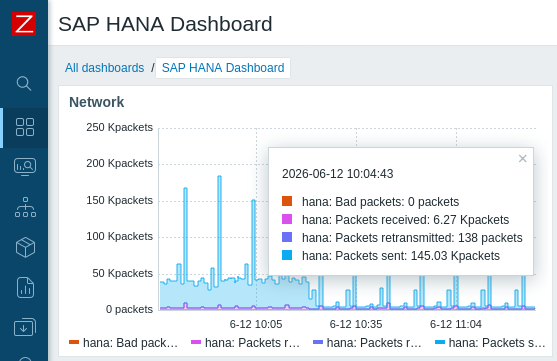Click the SAP HANA Dashboard page heading
Screen dimensions: 557x361
click(165, 24)
